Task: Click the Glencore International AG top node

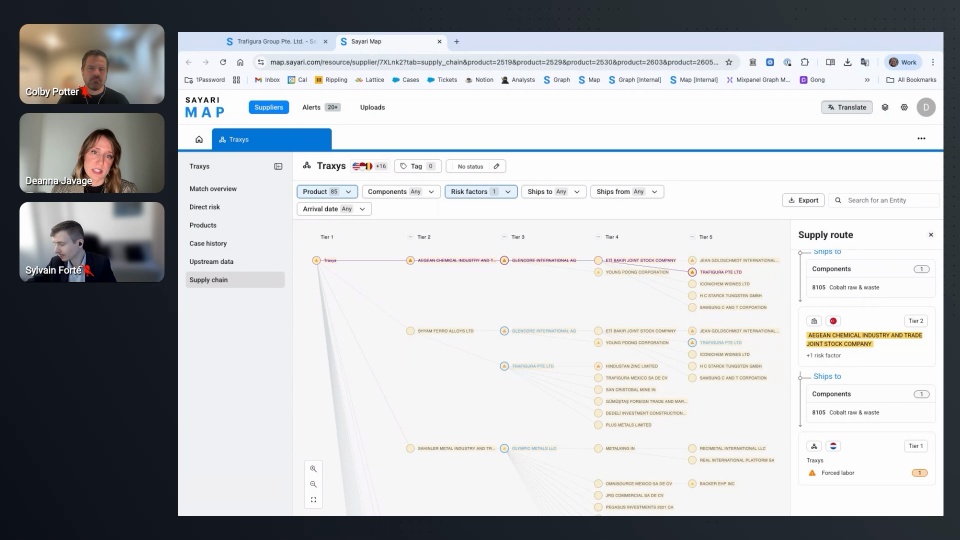Action: point(504,260)
